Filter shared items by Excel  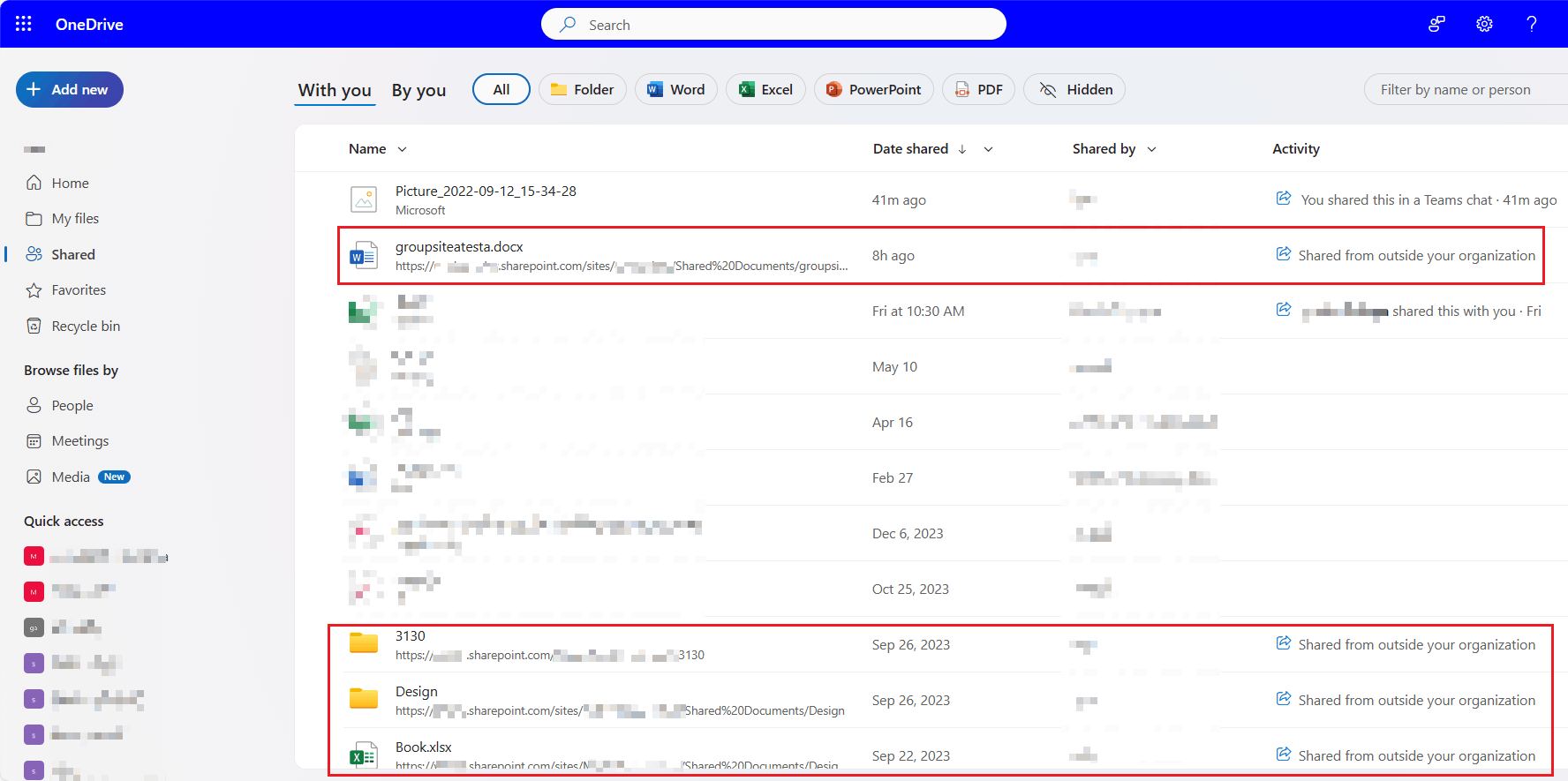point(765,89)
